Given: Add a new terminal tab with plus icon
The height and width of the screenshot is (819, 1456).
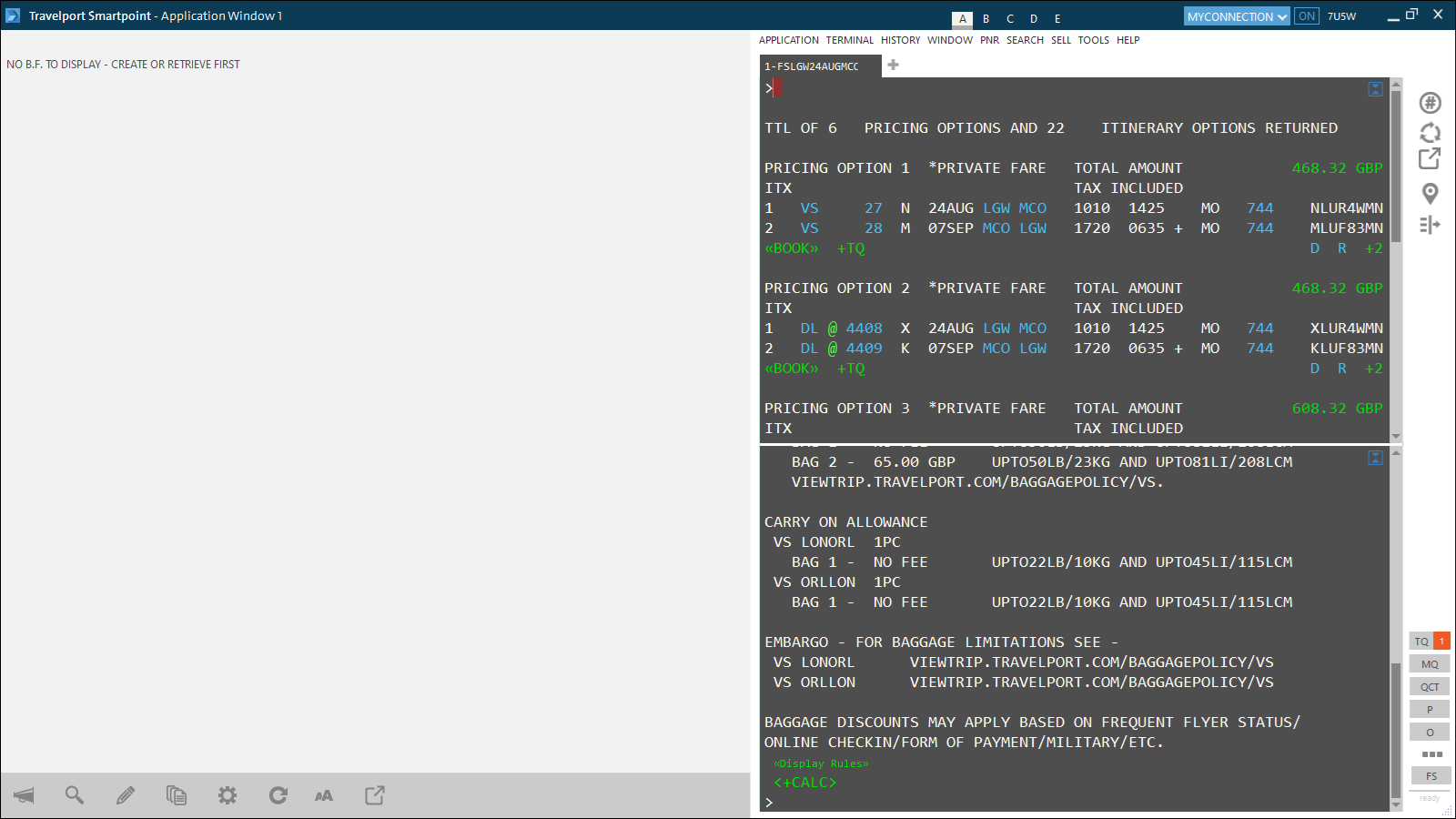Looking at the screenshot, I should pos(894,65).
